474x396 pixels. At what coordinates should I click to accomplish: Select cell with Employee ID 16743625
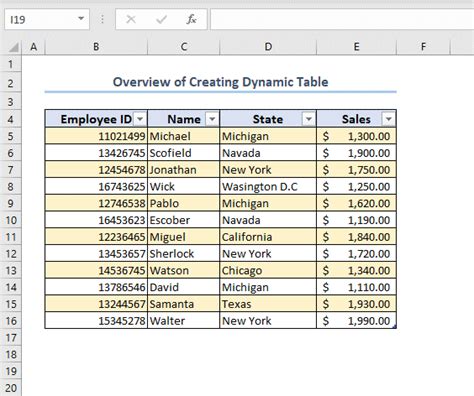tap(96, 186)
